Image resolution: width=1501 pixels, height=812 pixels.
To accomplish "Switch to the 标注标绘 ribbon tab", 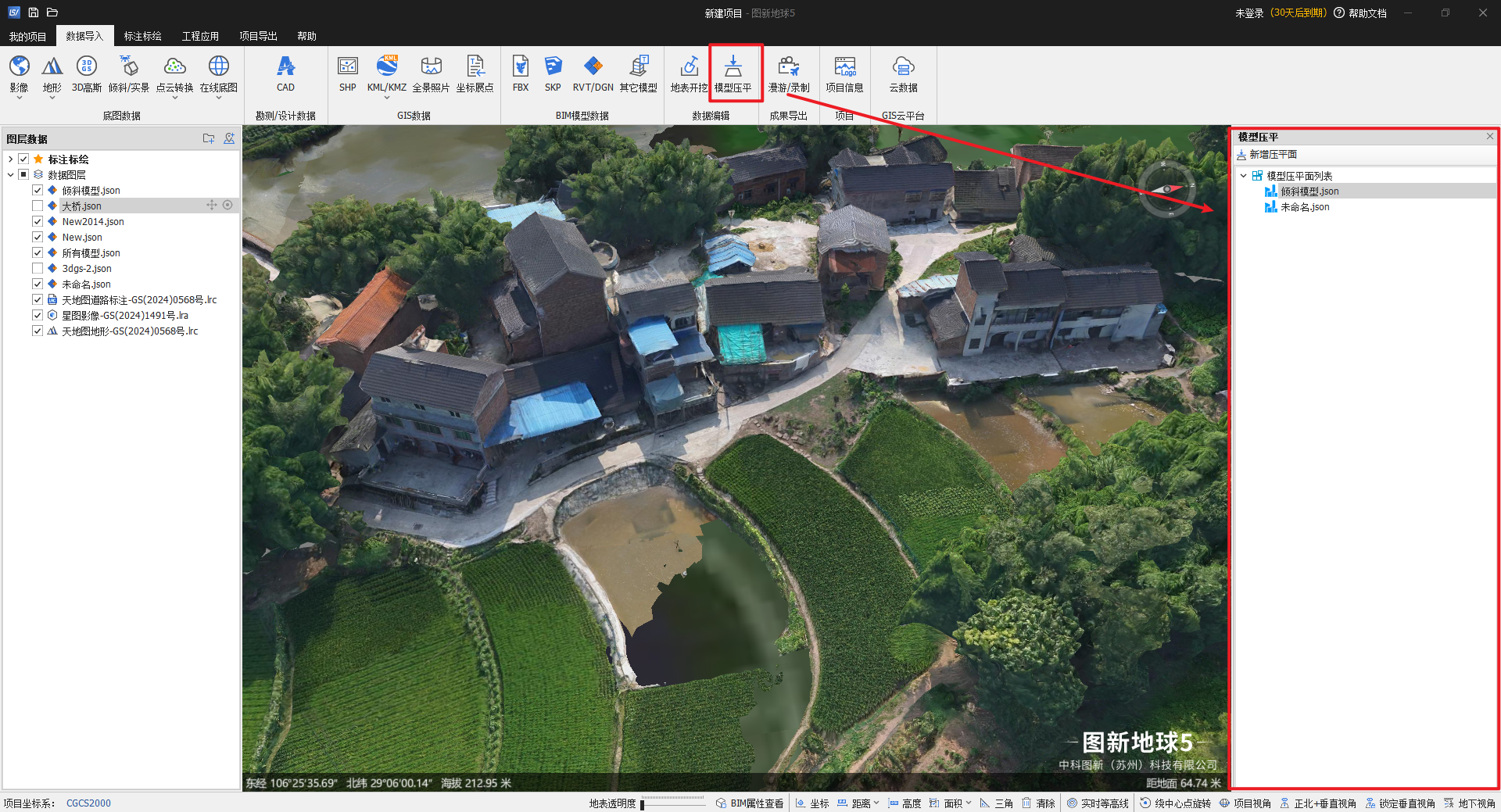I will pos(142,36).
